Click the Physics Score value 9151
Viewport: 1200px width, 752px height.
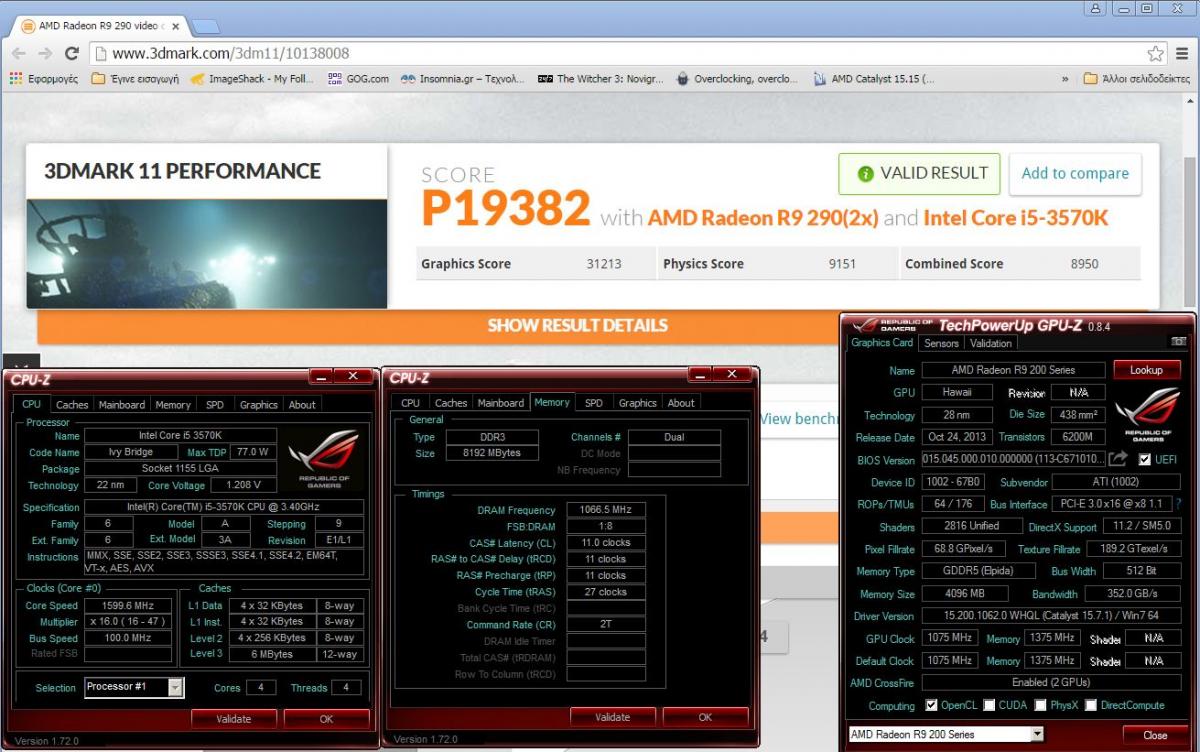(x=842, y=264)
